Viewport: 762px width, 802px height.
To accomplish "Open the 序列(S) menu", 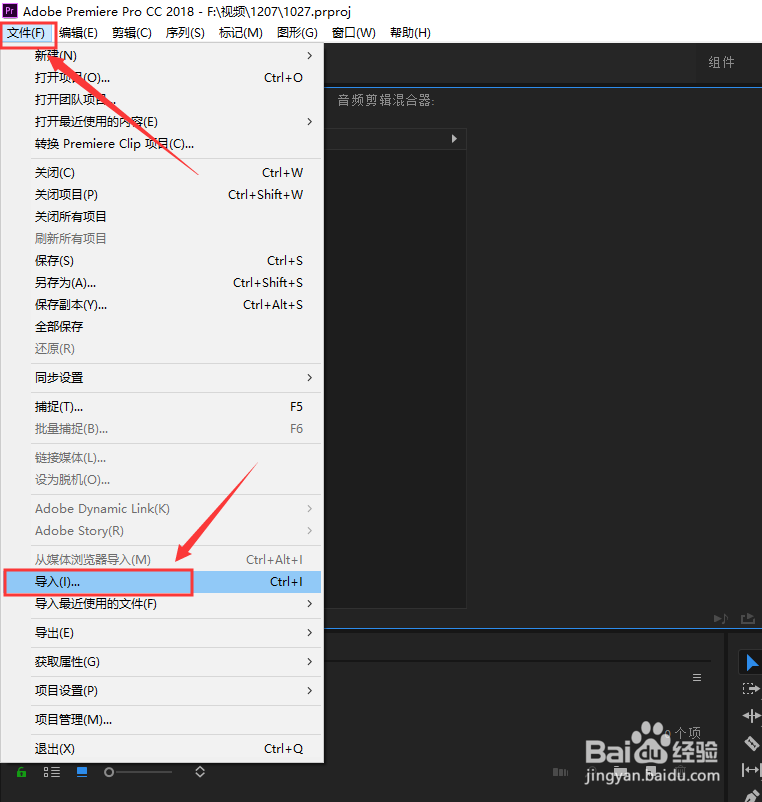I will [x=185, y=33].
